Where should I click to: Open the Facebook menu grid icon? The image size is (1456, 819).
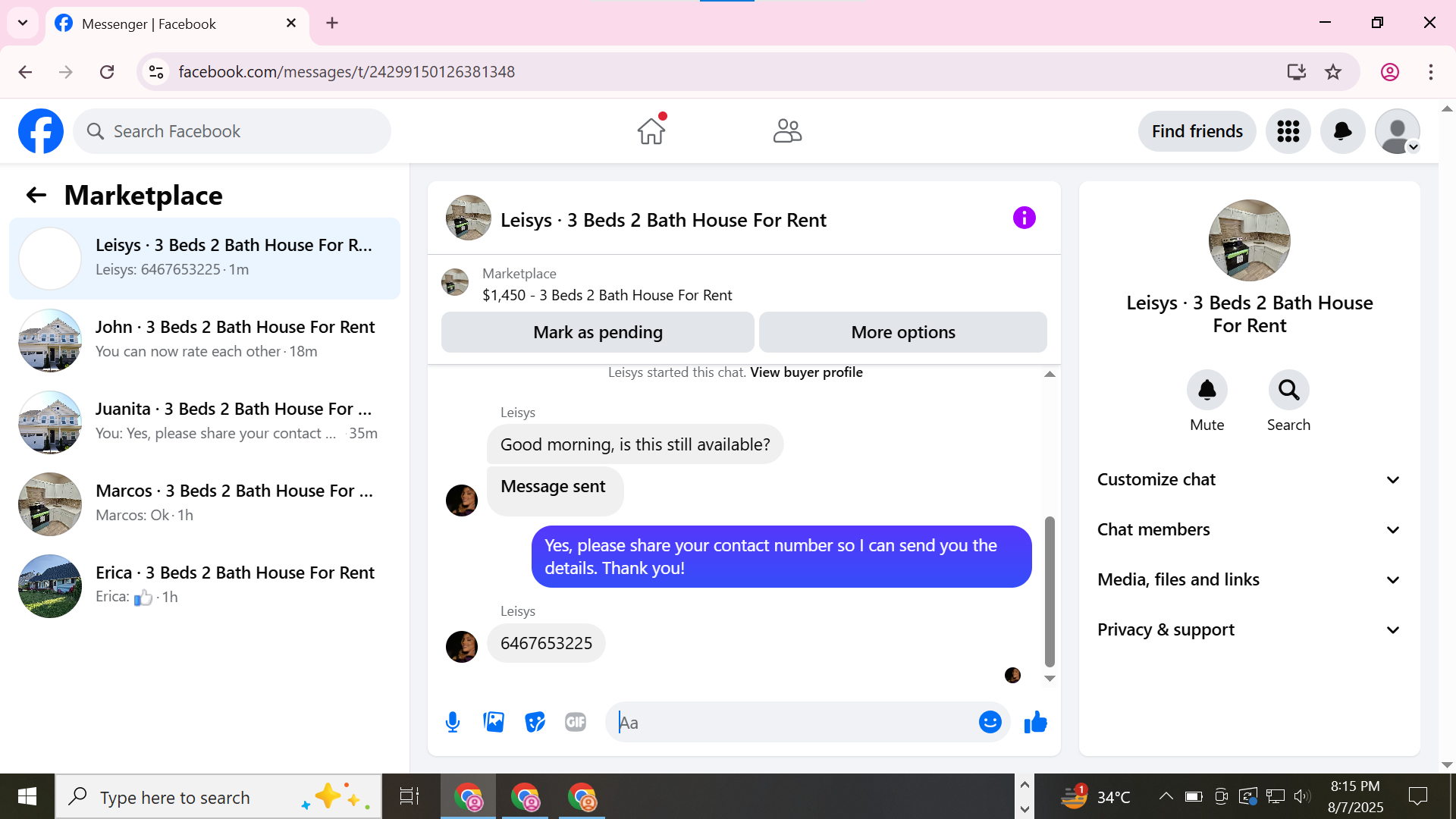pos(1288,131)
